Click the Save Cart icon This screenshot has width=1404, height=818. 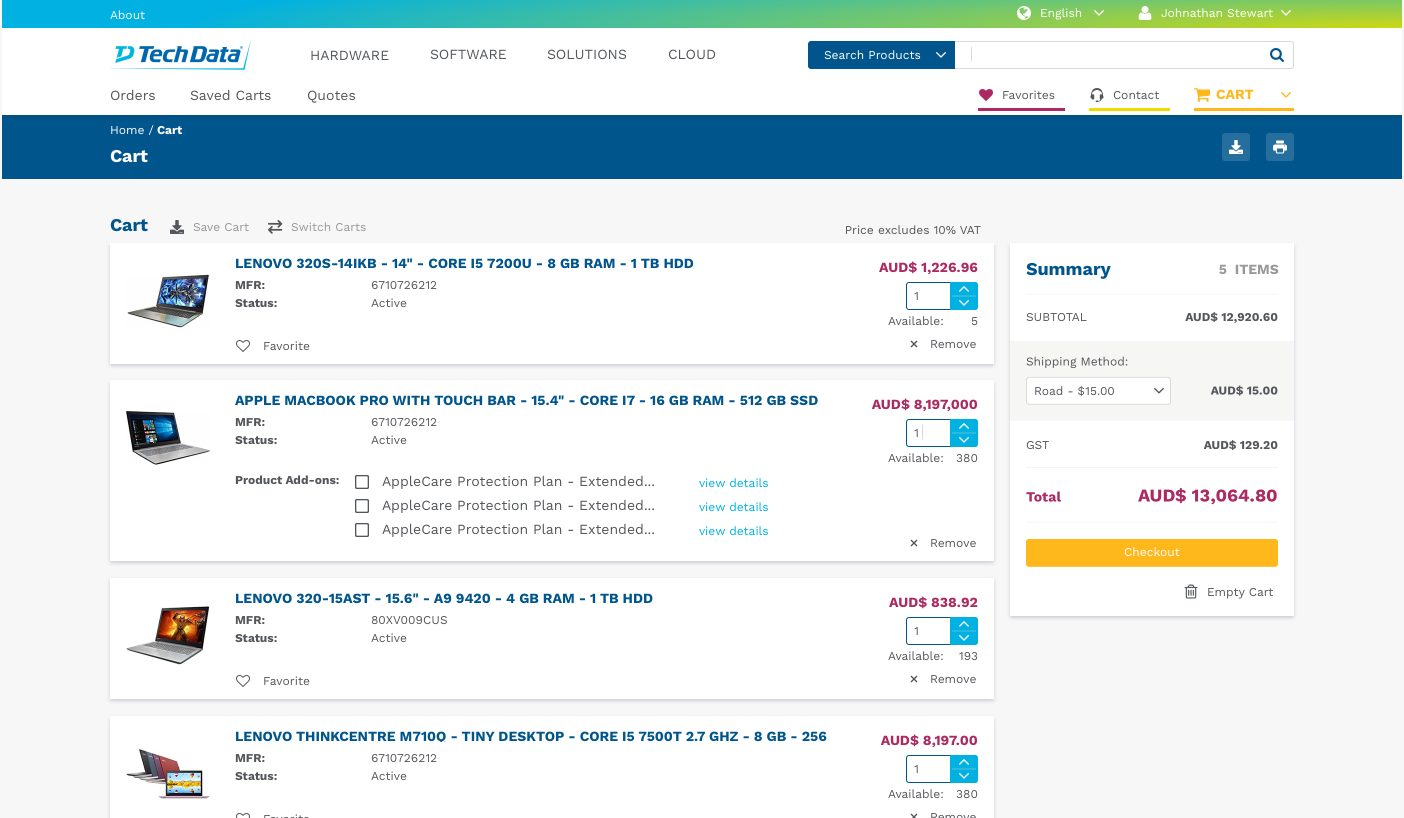177,227
